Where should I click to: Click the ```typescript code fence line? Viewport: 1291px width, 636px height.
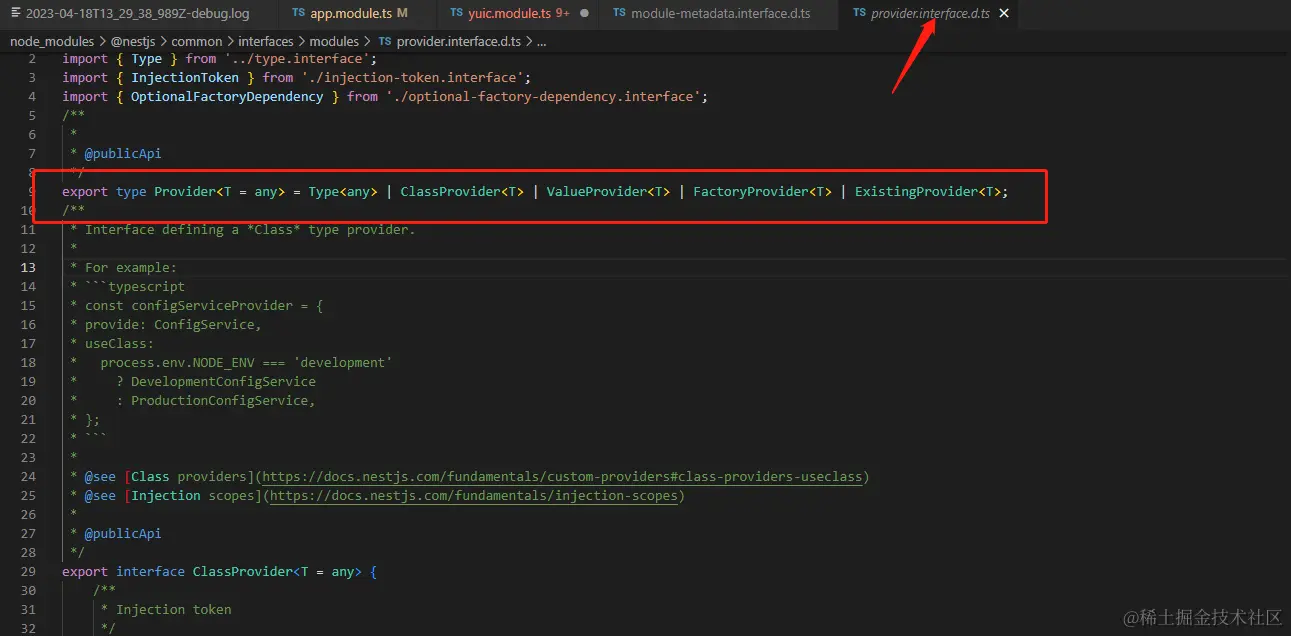(135, 287)
